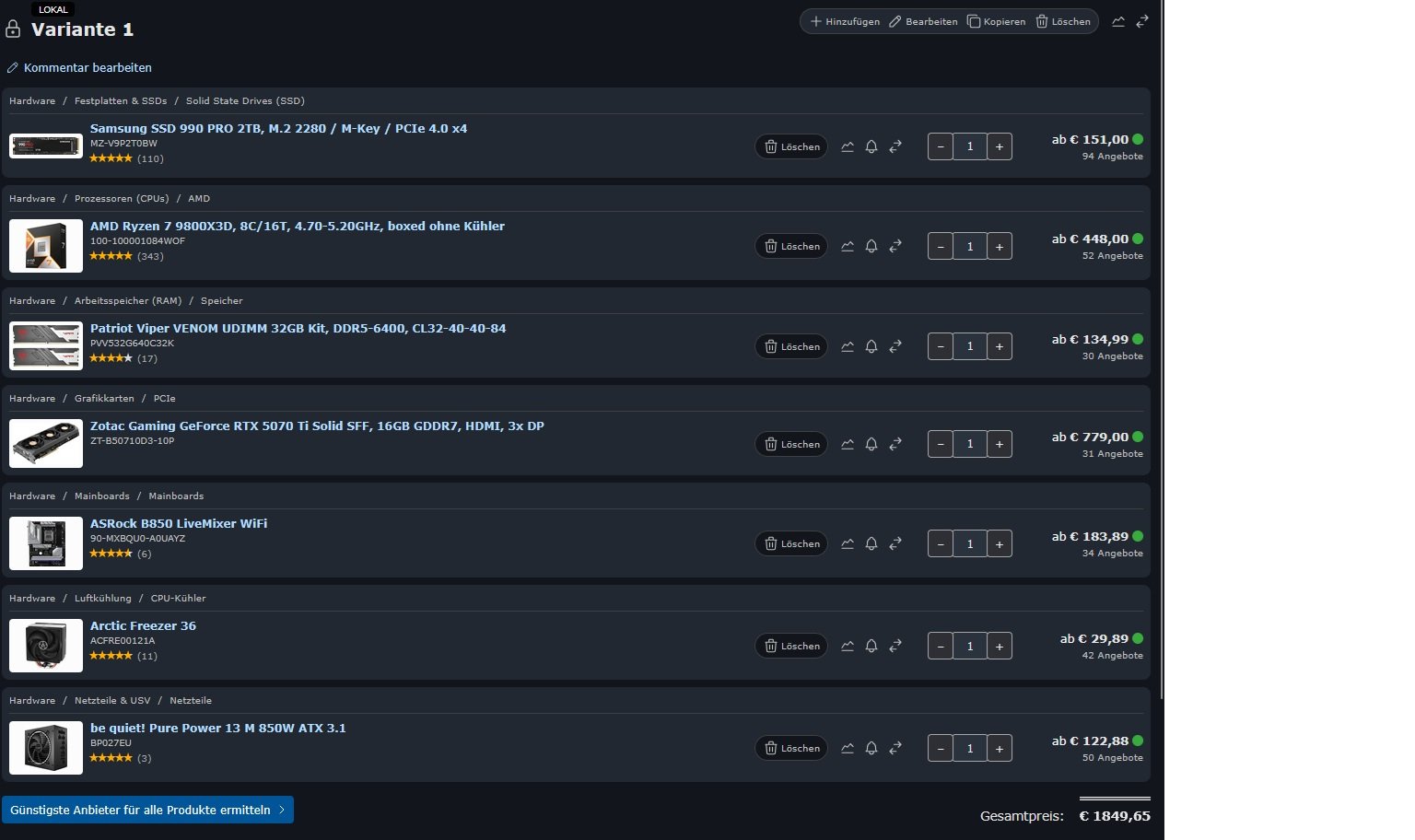Image resolution: width=1415 pixels, height=840 pixels.
Task: Open Samsung SSD 990 PRO 2TB product link
Action: (x=278, y=128)
